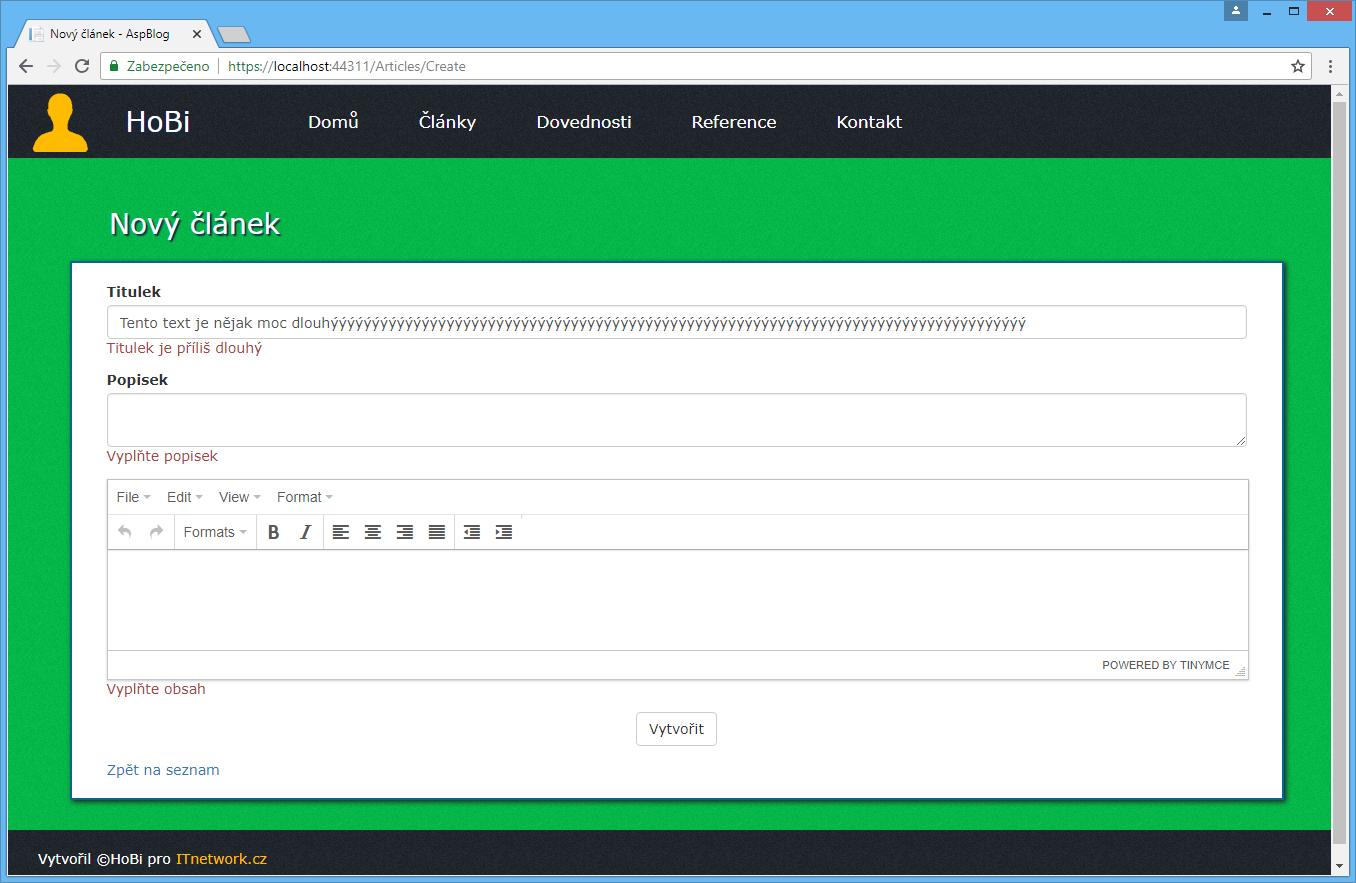This screenshot has width=1356, height=883.
Task: Click the Redo arrow in the editor
Action: [156, 531]
